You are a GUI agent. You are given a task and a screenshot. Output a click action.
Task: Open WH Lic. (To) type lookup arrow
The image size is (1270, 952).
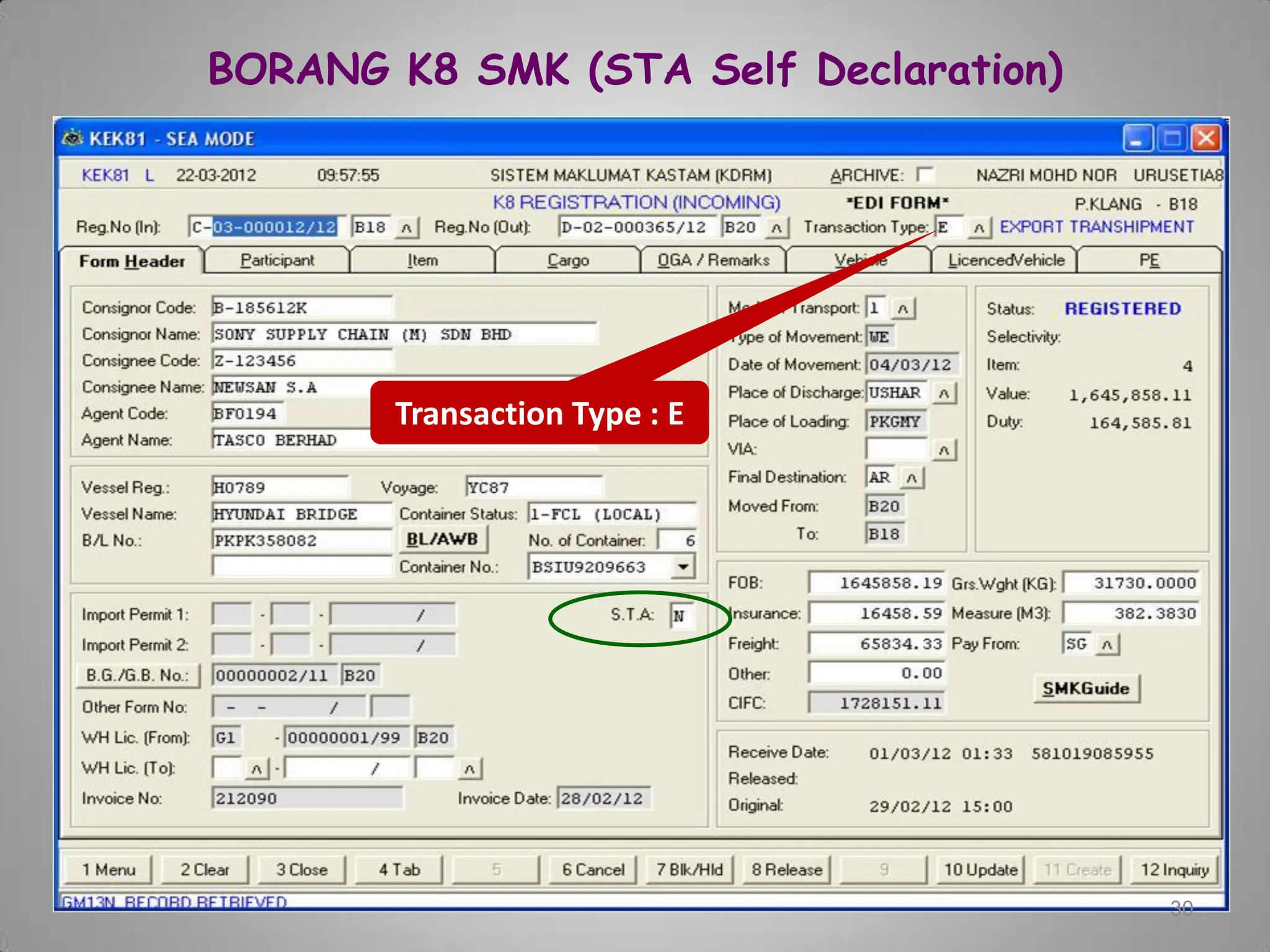256,769
